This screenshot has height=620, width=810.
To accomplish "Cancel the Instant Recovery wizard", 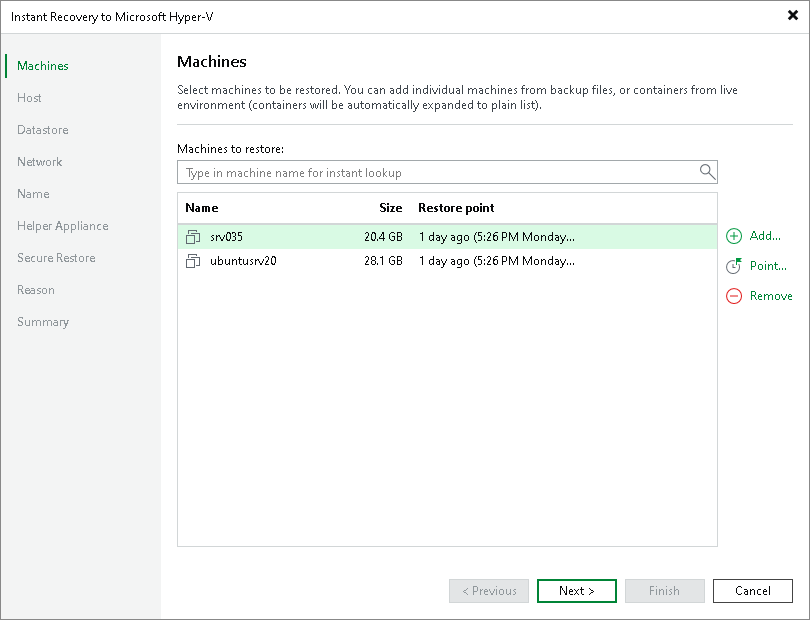I will tap(752, 590).
